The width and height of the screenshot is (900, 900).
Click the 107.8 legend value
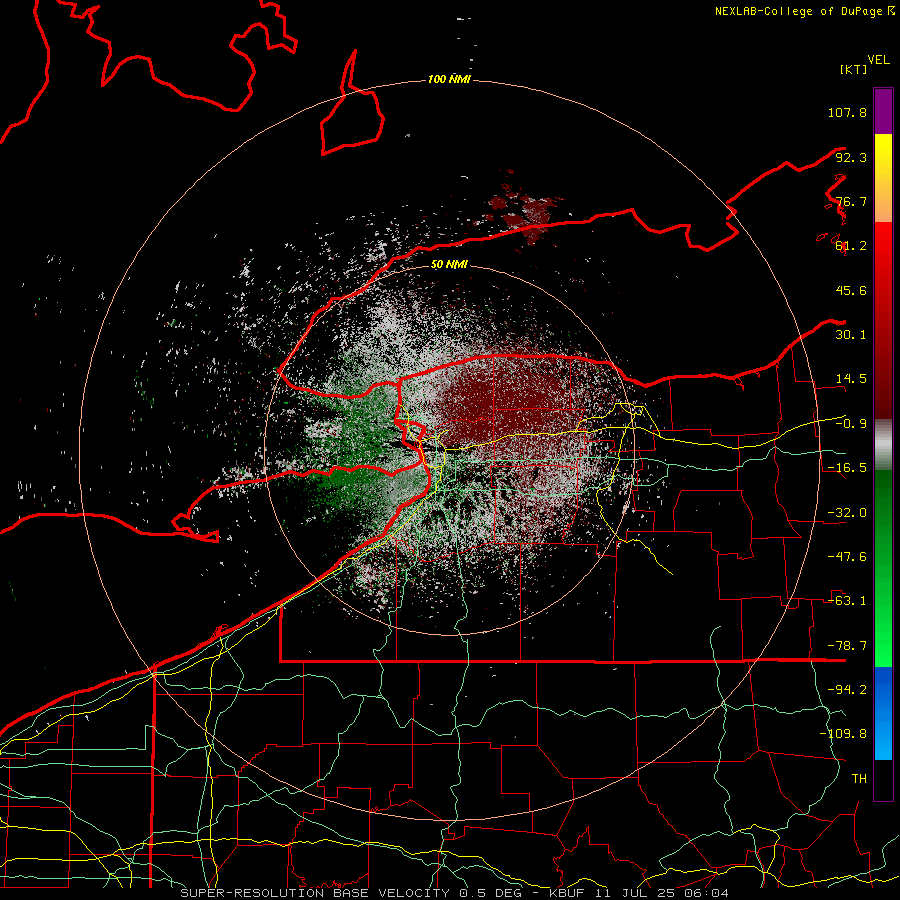(x=847, y=112)
